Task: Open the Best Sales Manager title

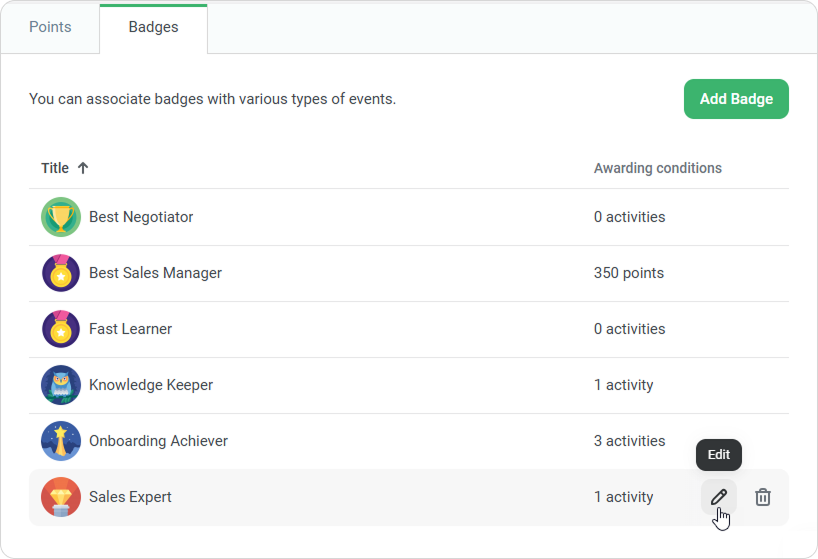Action: tap(155, 273)
